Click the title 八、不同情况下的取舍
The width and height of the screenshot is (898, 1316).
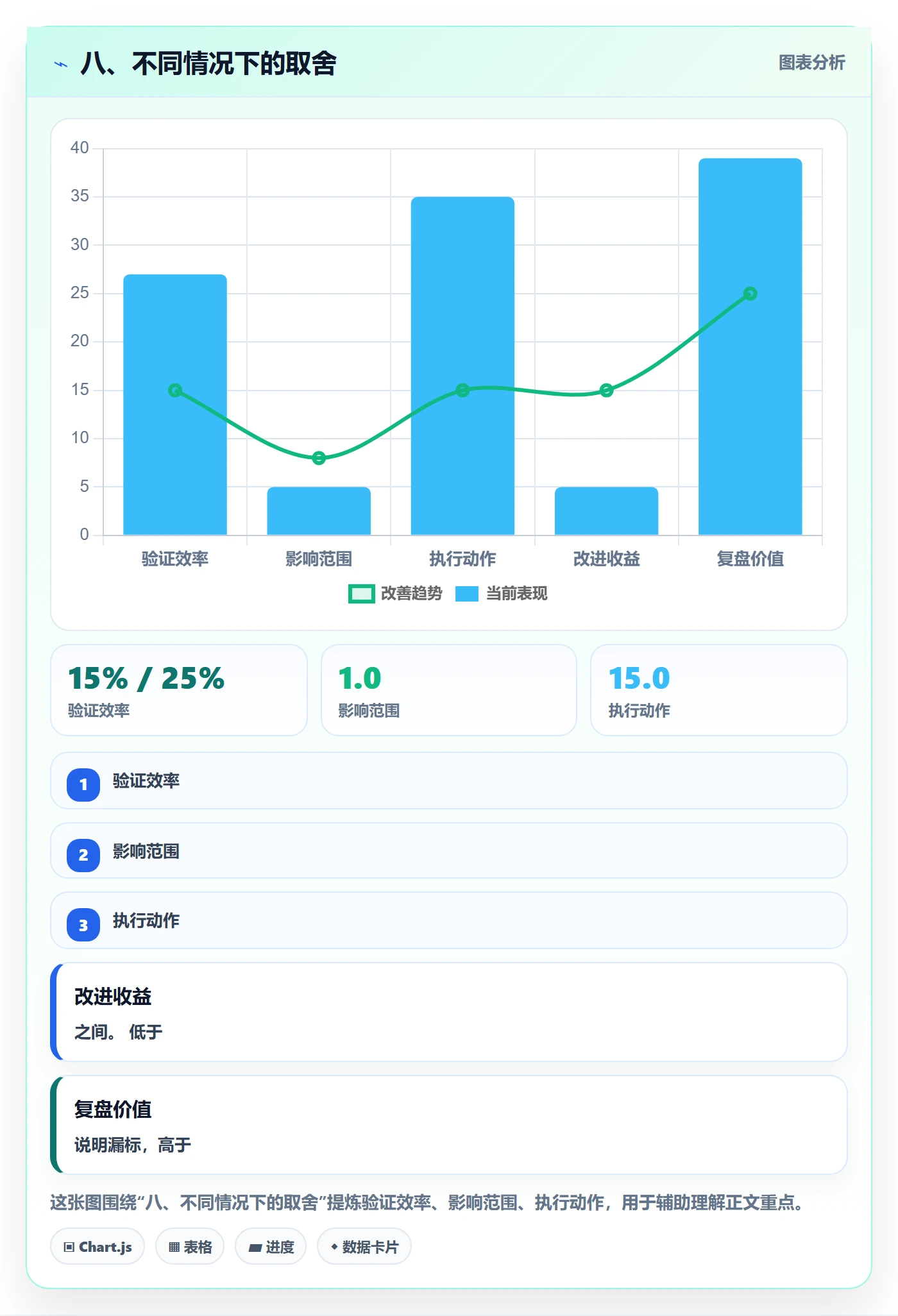point(208,63)
